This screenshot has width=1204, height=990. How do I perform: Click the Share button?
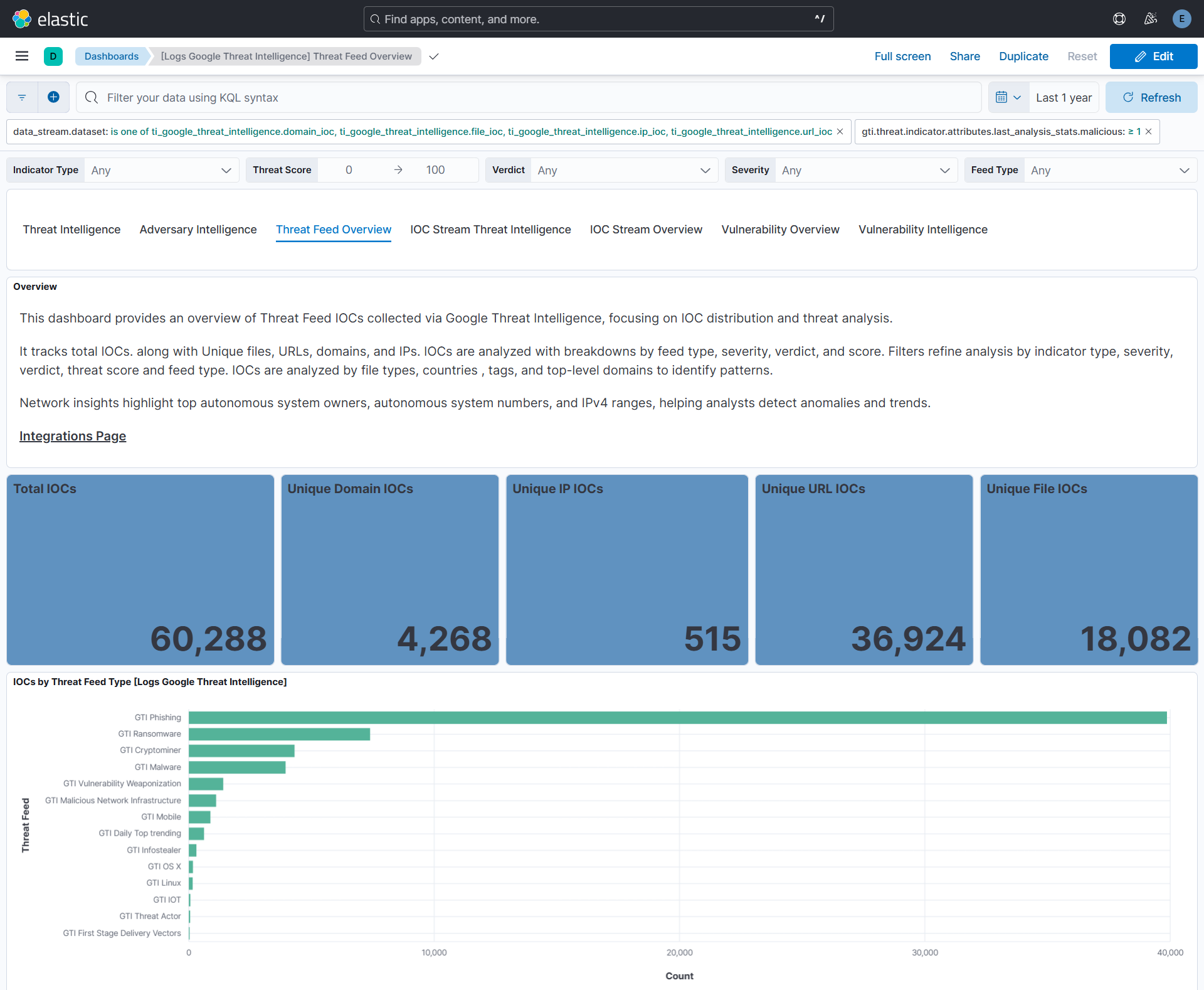click(x=964, y=56)
